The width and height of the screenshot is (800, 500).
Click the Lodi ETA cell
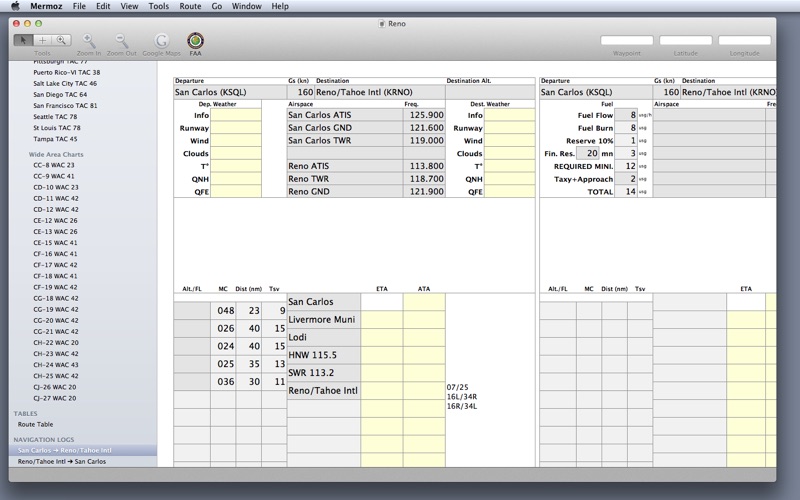[x=382, y=338]
